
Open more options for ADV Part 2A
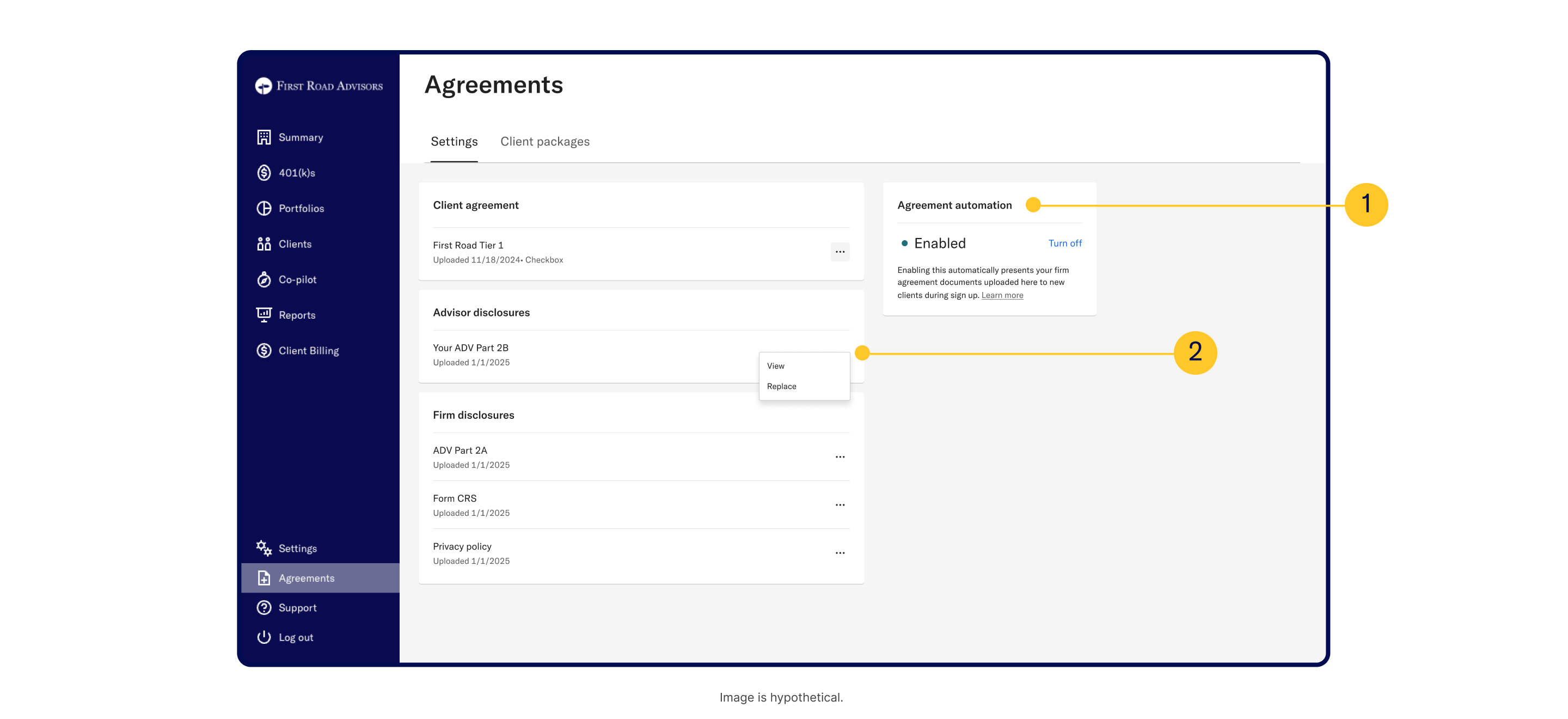click(840, 457)
